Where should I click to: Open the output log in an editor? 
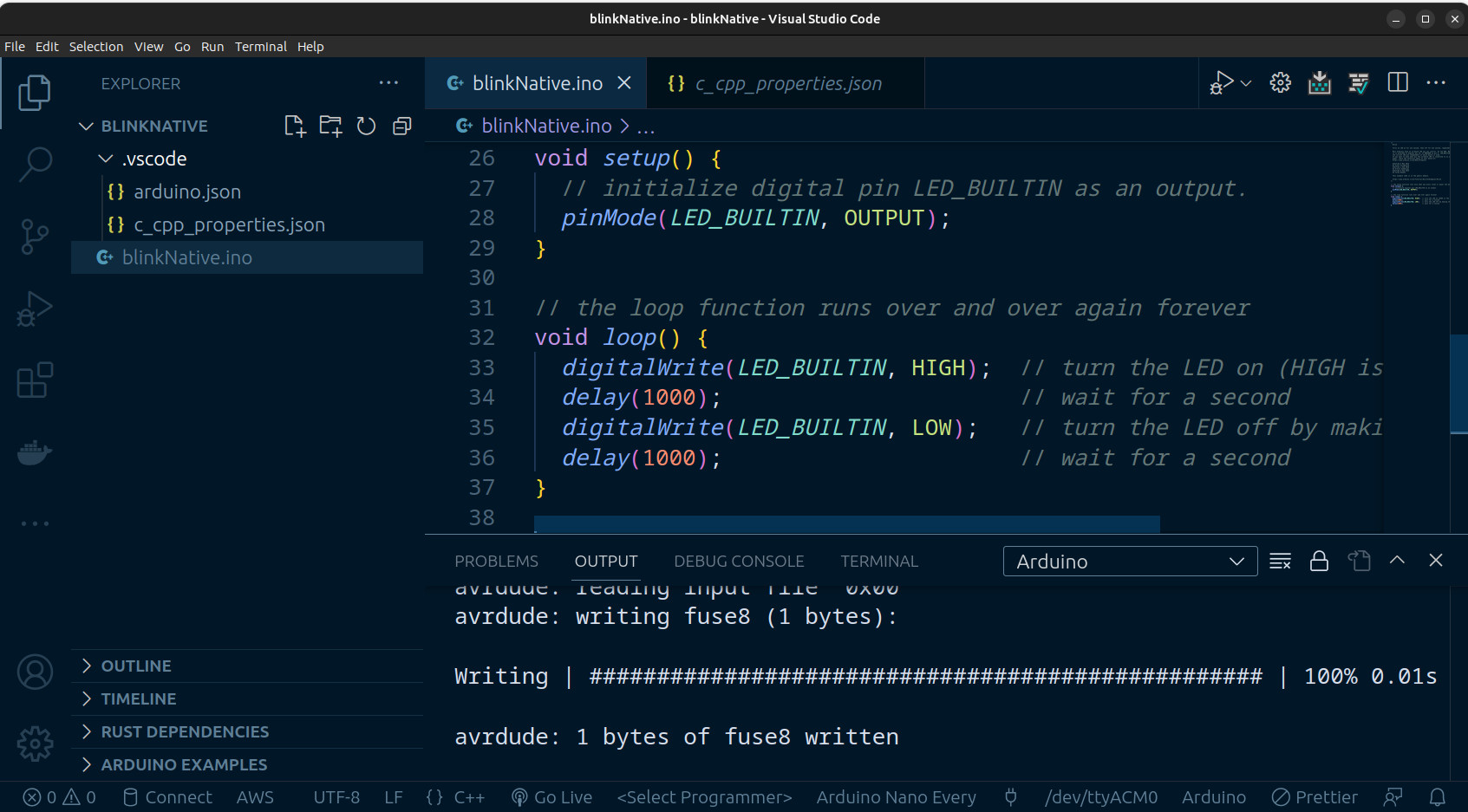point(1359,562)
